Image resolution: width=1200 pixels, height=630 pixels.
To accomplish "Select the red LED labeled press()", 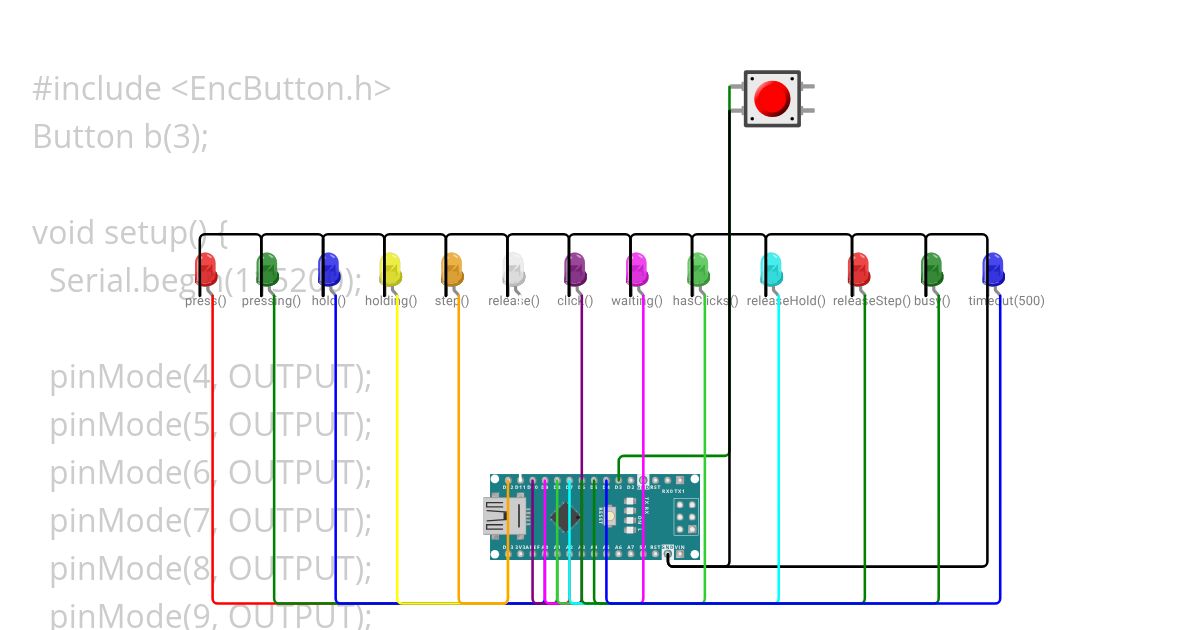I will pyautogui.click(x=206, y=271).
